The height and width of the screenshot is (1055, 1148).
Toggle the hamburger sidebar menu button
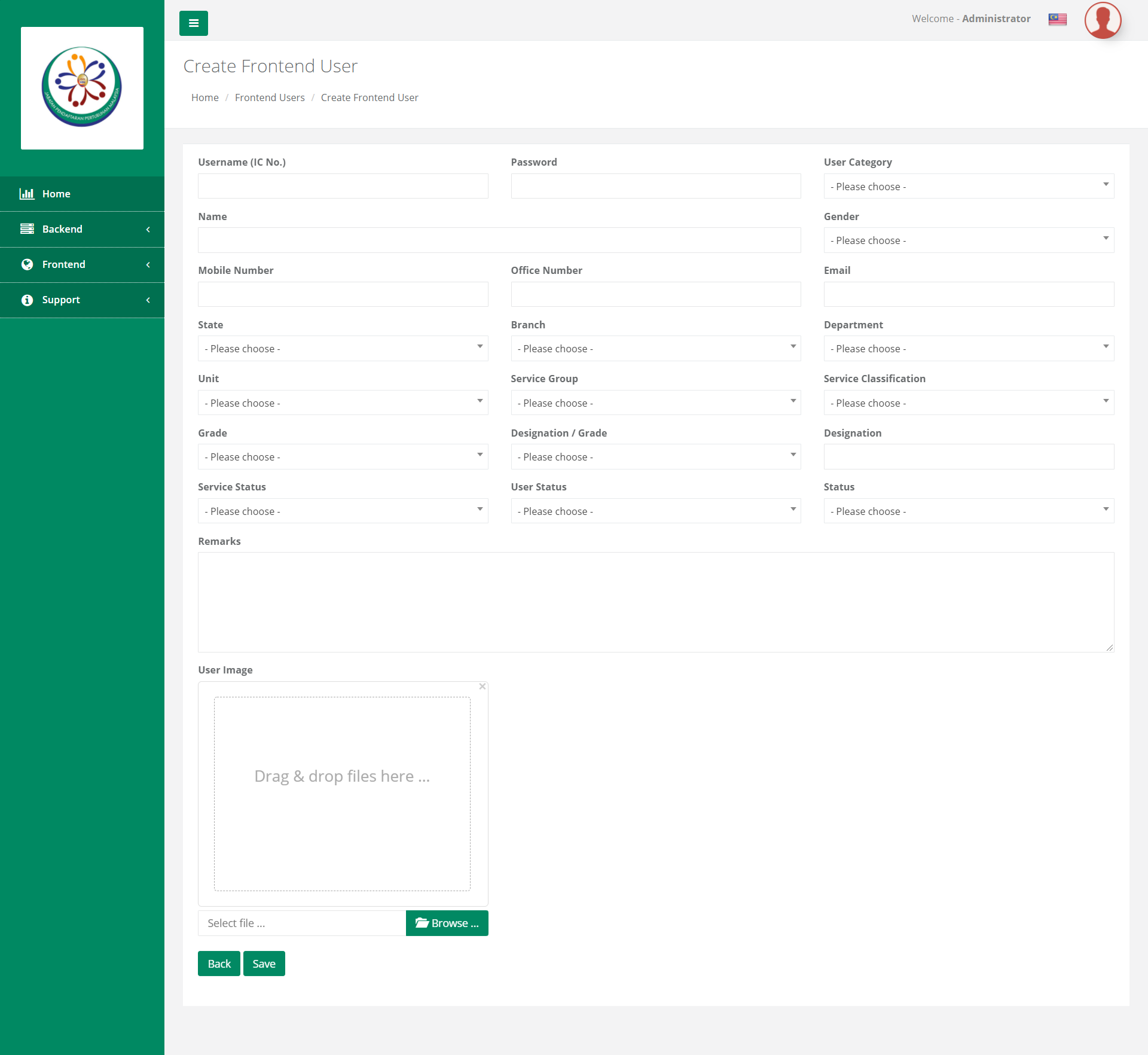coord(193,23)
